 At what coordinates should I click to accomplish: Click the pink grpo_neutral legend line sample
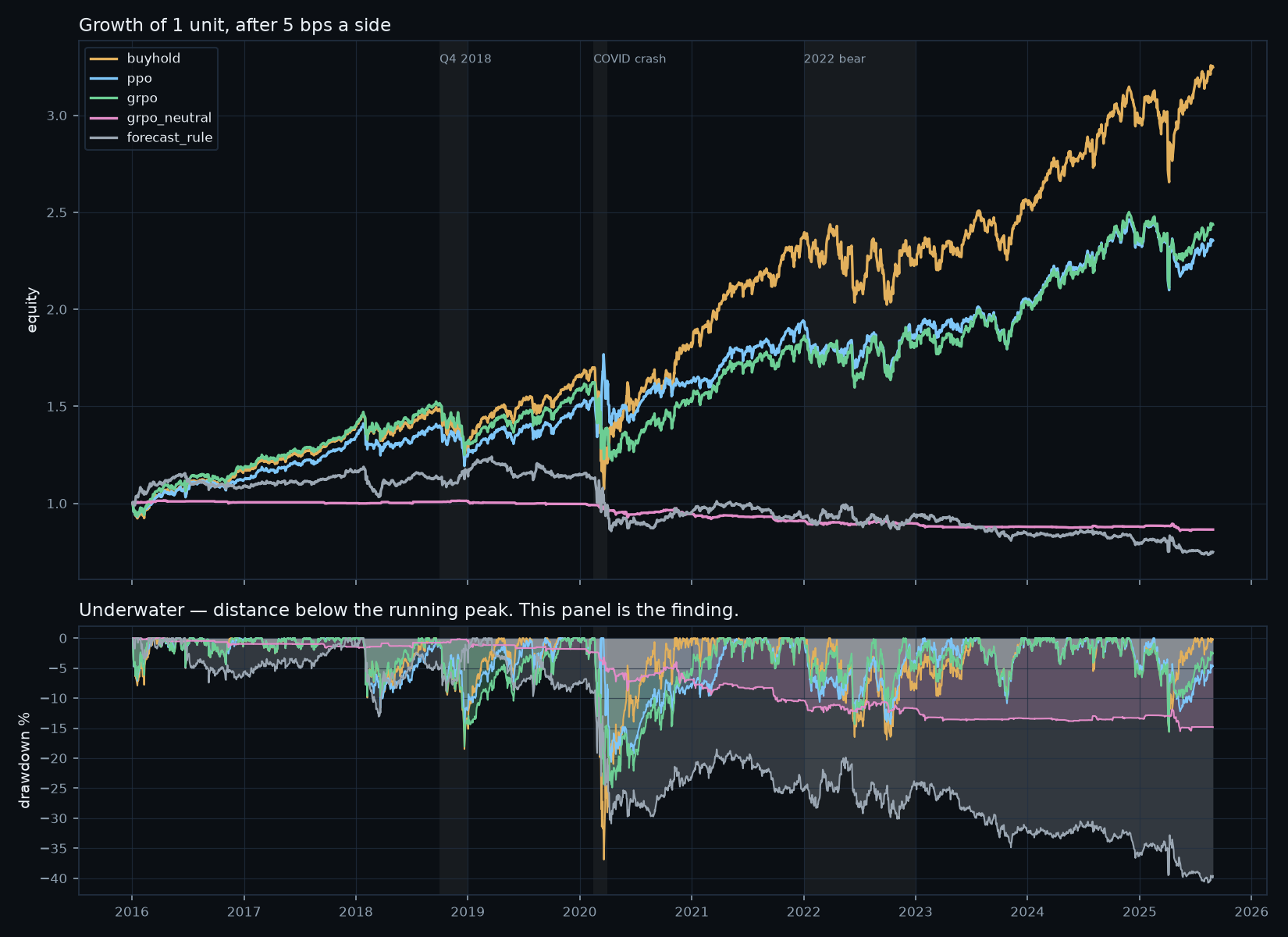[104, 118]
